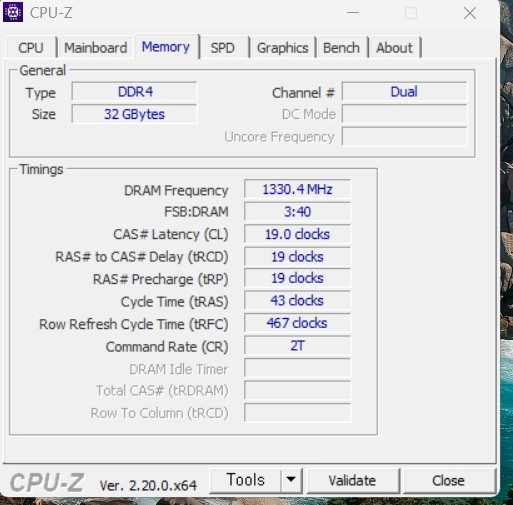Click the Tools button
Viewport: 513px width, 505px height.
coord(246,480)
